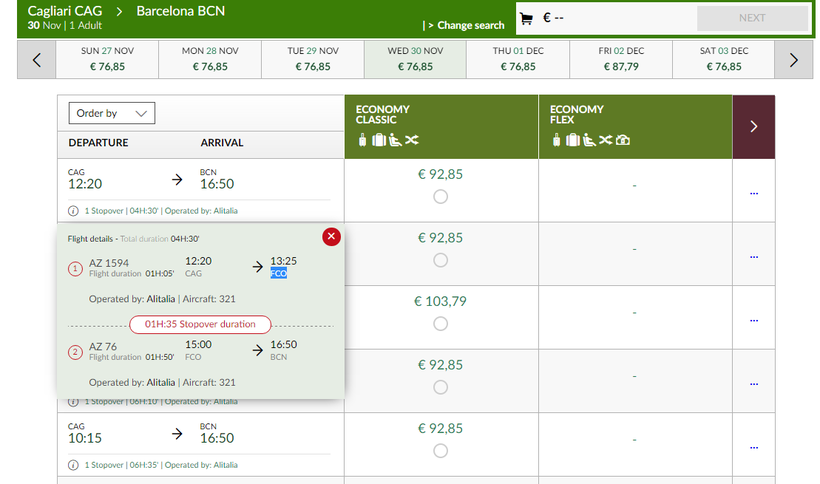Image resolution: width=820 pixels, height=484 pixels.
Task: Go to next dates with right arrow
Action: point(794,60)
